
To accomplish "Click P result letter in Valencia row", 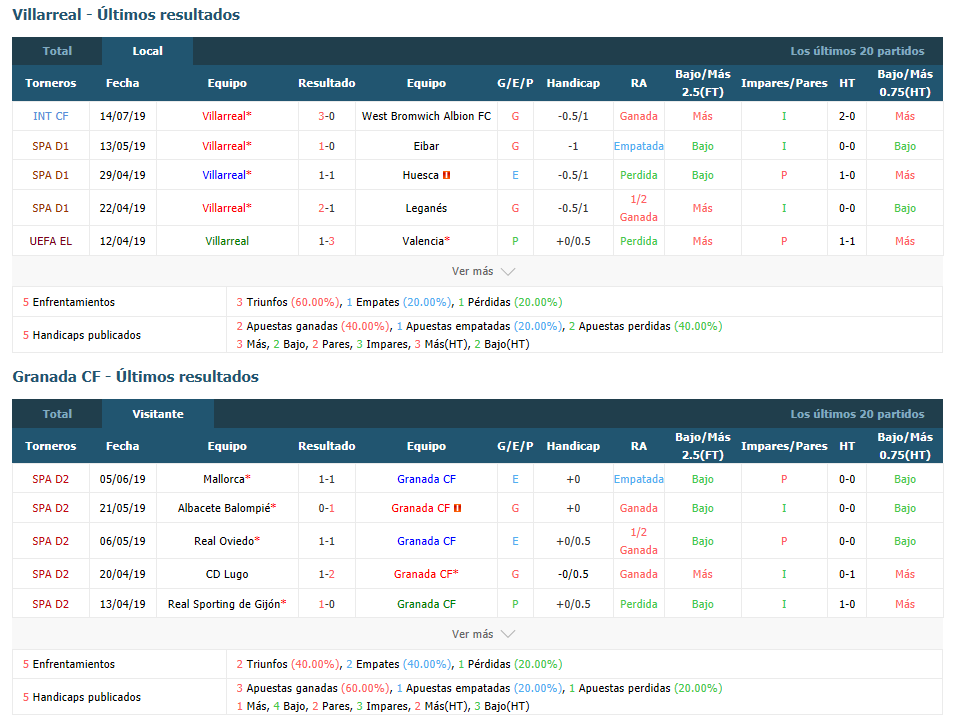I will [515, 241].
